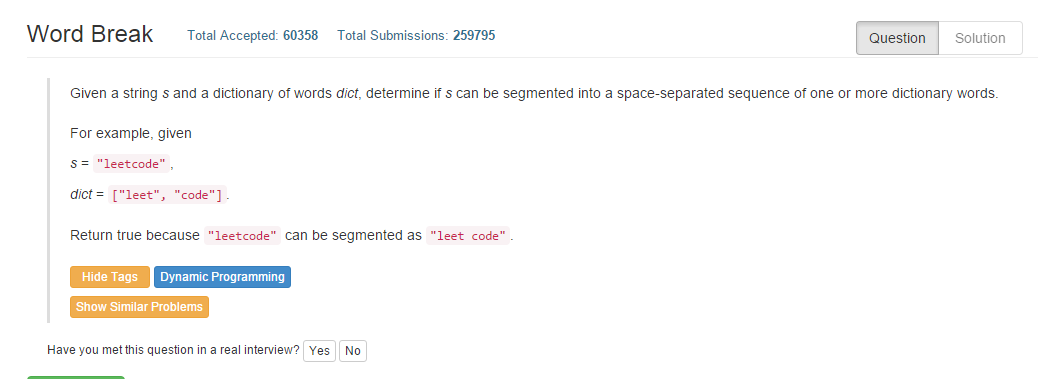
Task: Select the ["leet", "code"] dict code snippet
Action: 167,195
